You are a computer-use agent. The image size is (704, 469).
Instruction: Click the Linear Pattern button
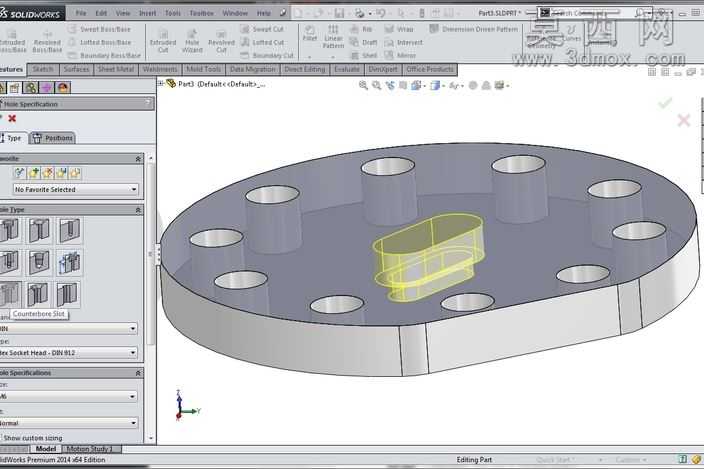tap(333, 37)
